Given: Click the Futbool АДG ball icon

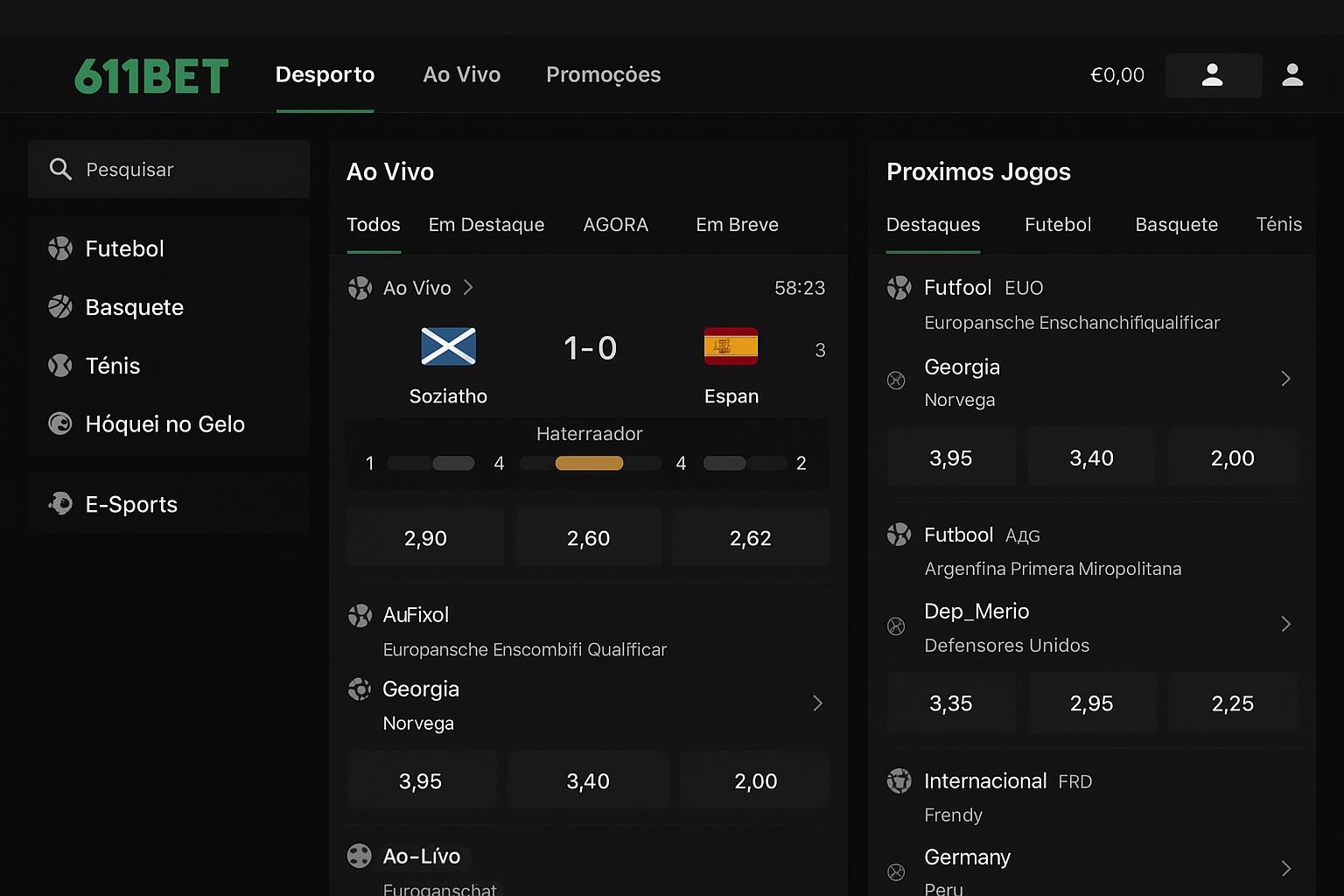Looking at the screenshot, I should [899, 535].
